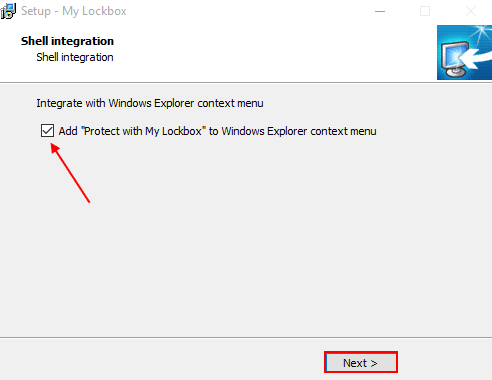Click the sparkle starburst in the wizard graphic
The height and width of the screenshot is (380, 492).
[481, 33]
